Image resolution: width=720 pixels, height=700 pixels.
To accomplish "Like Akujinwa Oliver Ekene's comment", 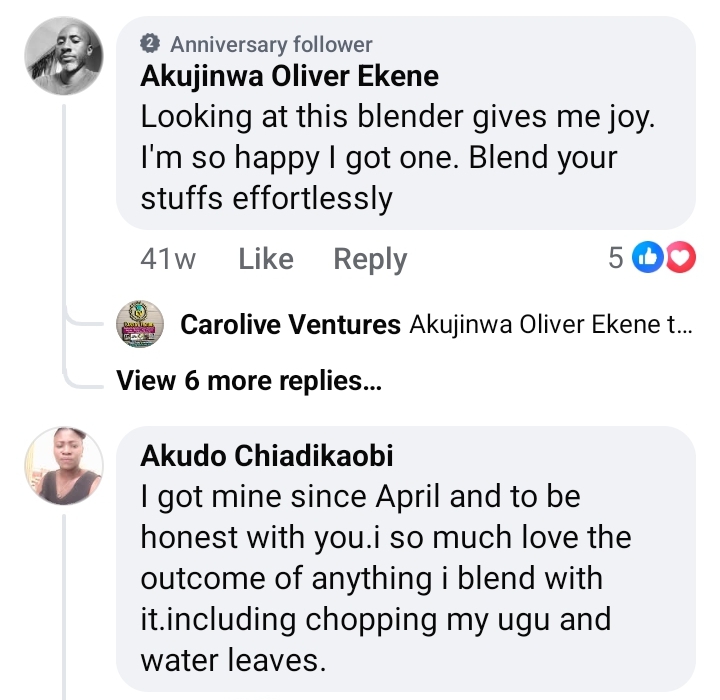I will tap(266, 259).
